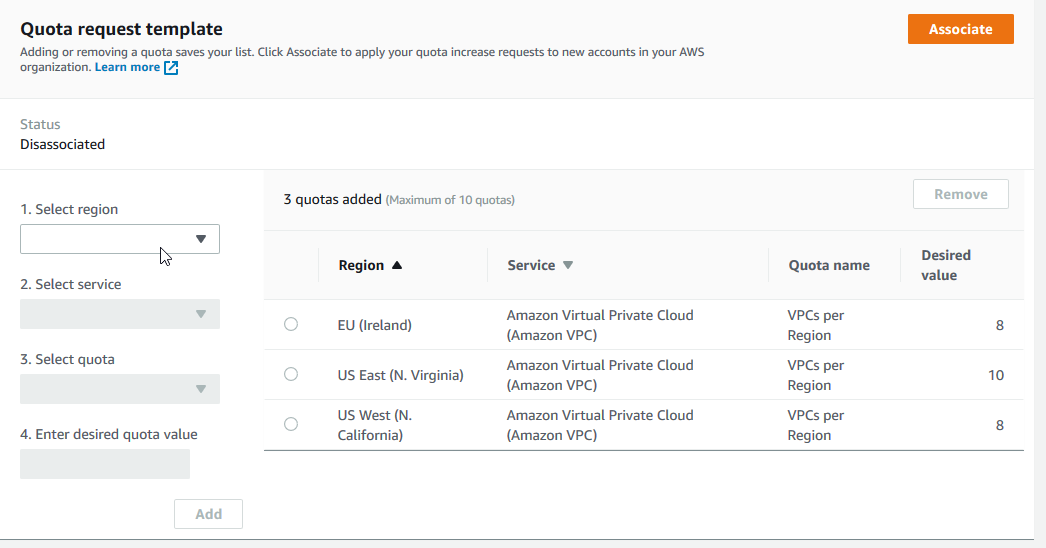
Task: Click the US East VPCs per Region cell
Action: tap(816, 375)
